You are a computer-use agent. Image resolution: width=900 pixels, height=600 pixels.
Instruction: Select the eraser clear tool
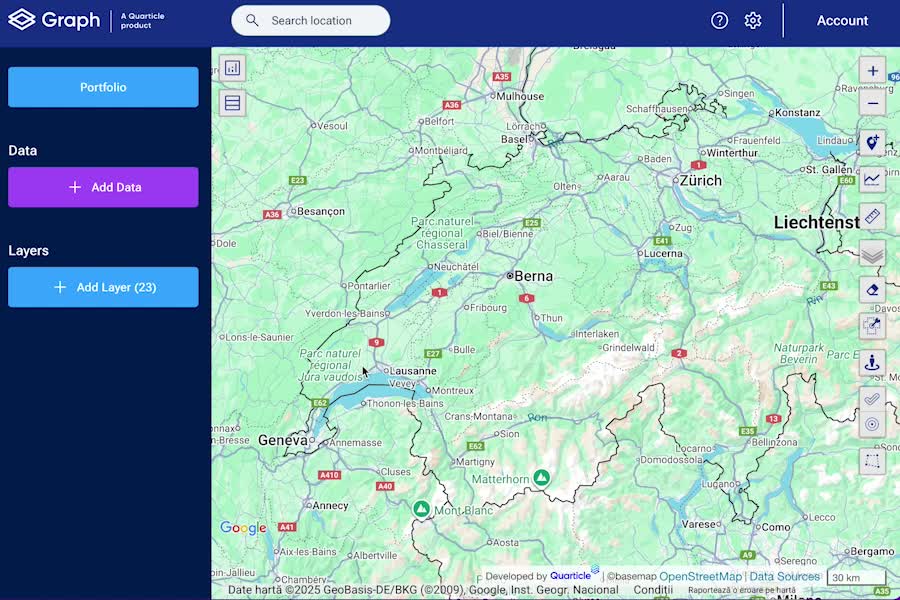(x=872, y=290)
